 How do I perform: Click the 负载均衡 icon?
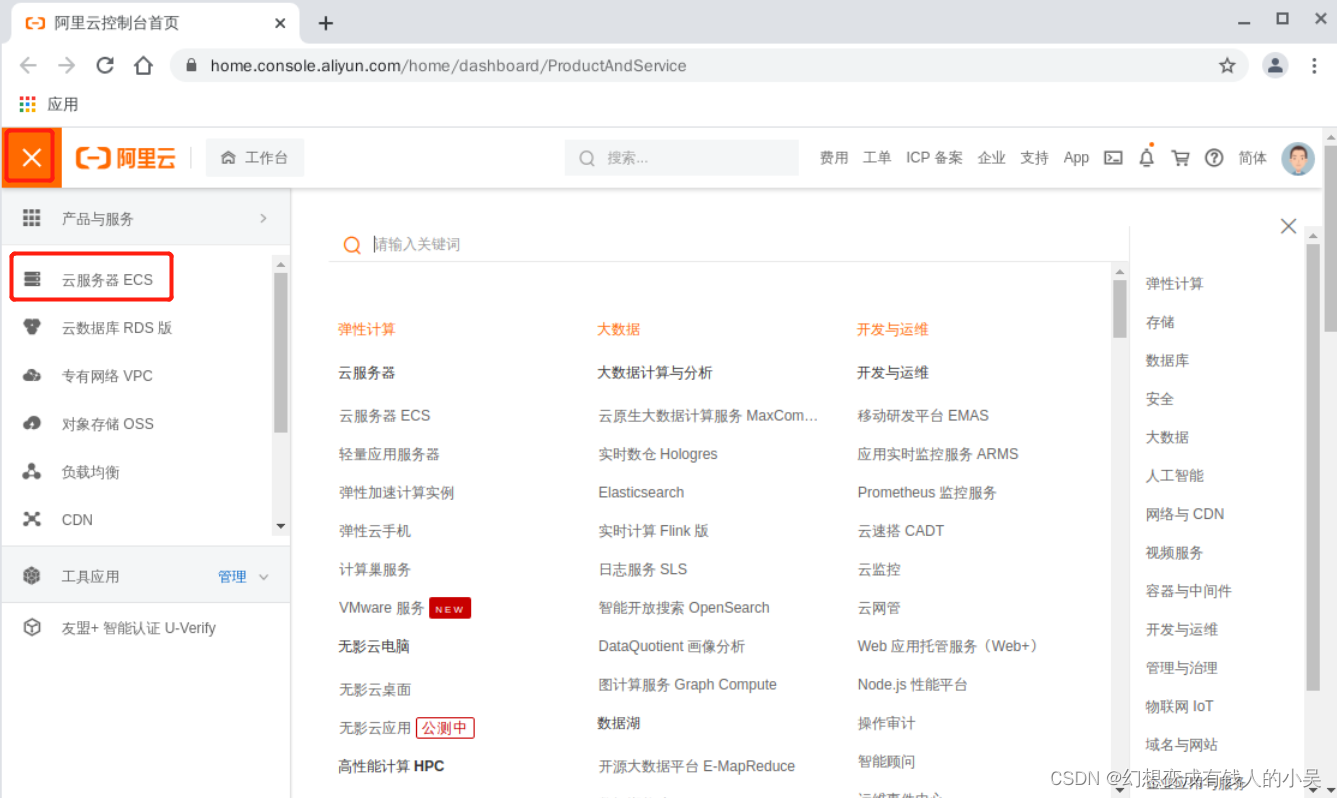pyautogui.click(x=32, y=471)
